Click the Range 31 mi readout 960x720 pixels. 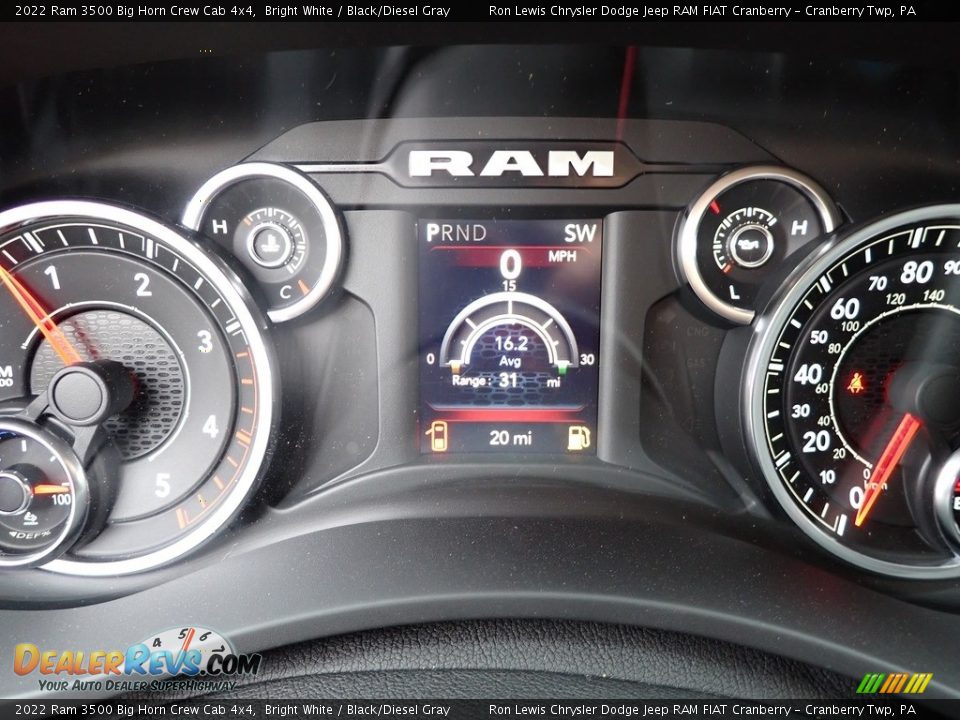tap(506, 381)
